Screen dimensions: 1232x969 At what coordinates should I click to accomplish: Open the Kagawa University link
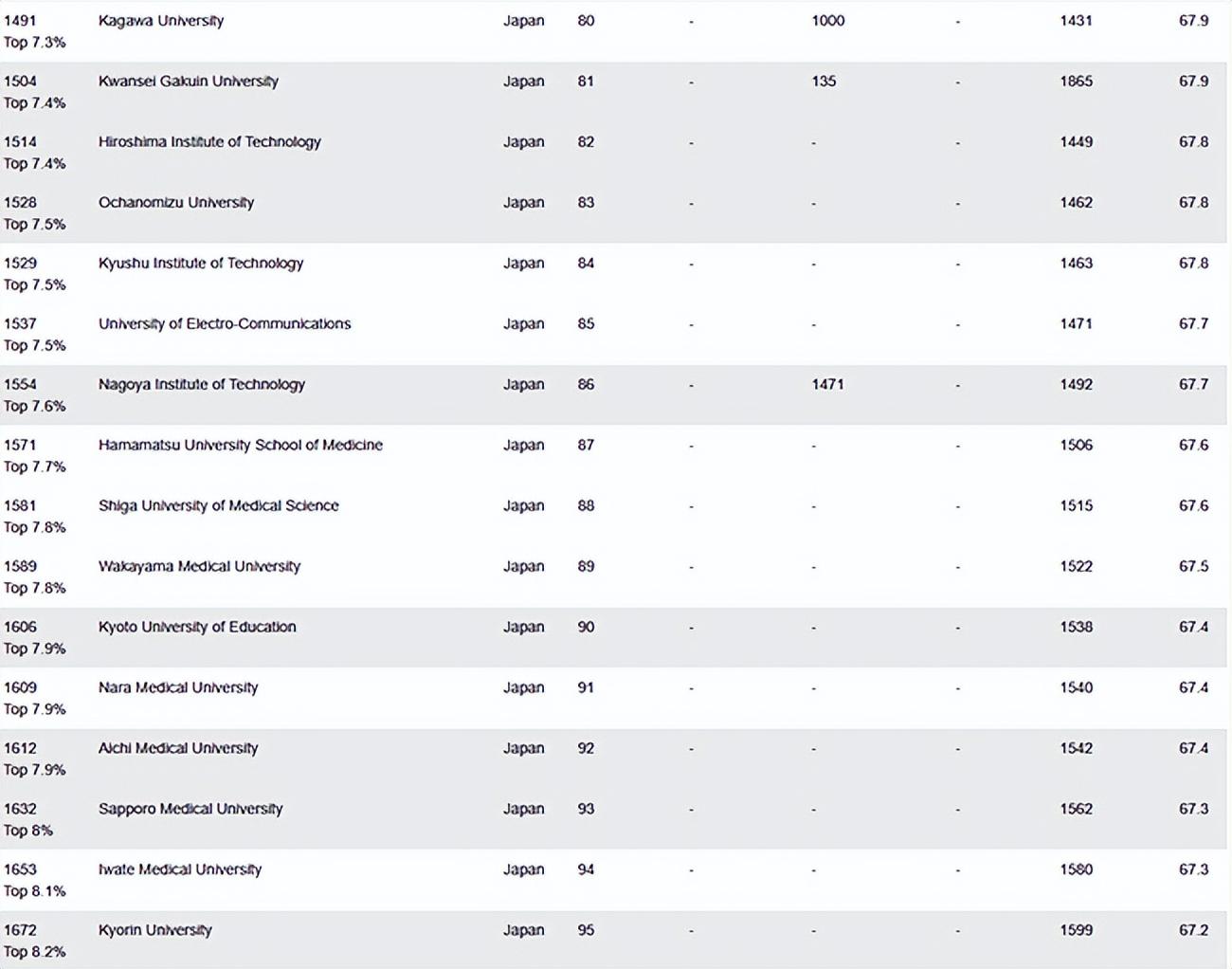(161, 21)
